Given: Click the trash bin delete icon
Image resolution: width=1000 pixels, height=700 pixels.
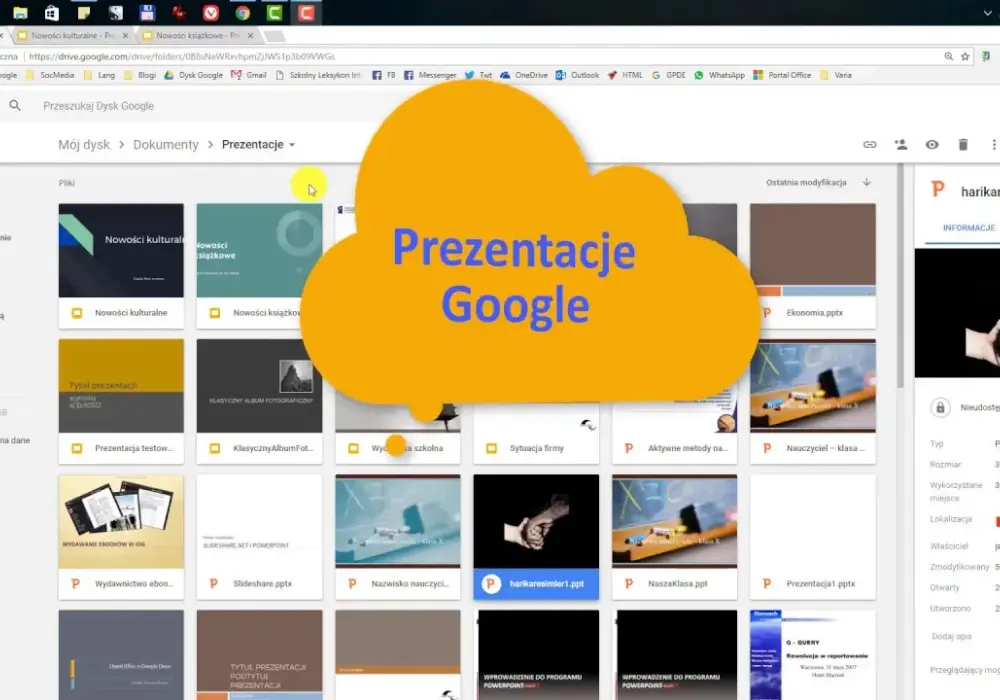Looking at the screenshot, I should coord(963,145).
